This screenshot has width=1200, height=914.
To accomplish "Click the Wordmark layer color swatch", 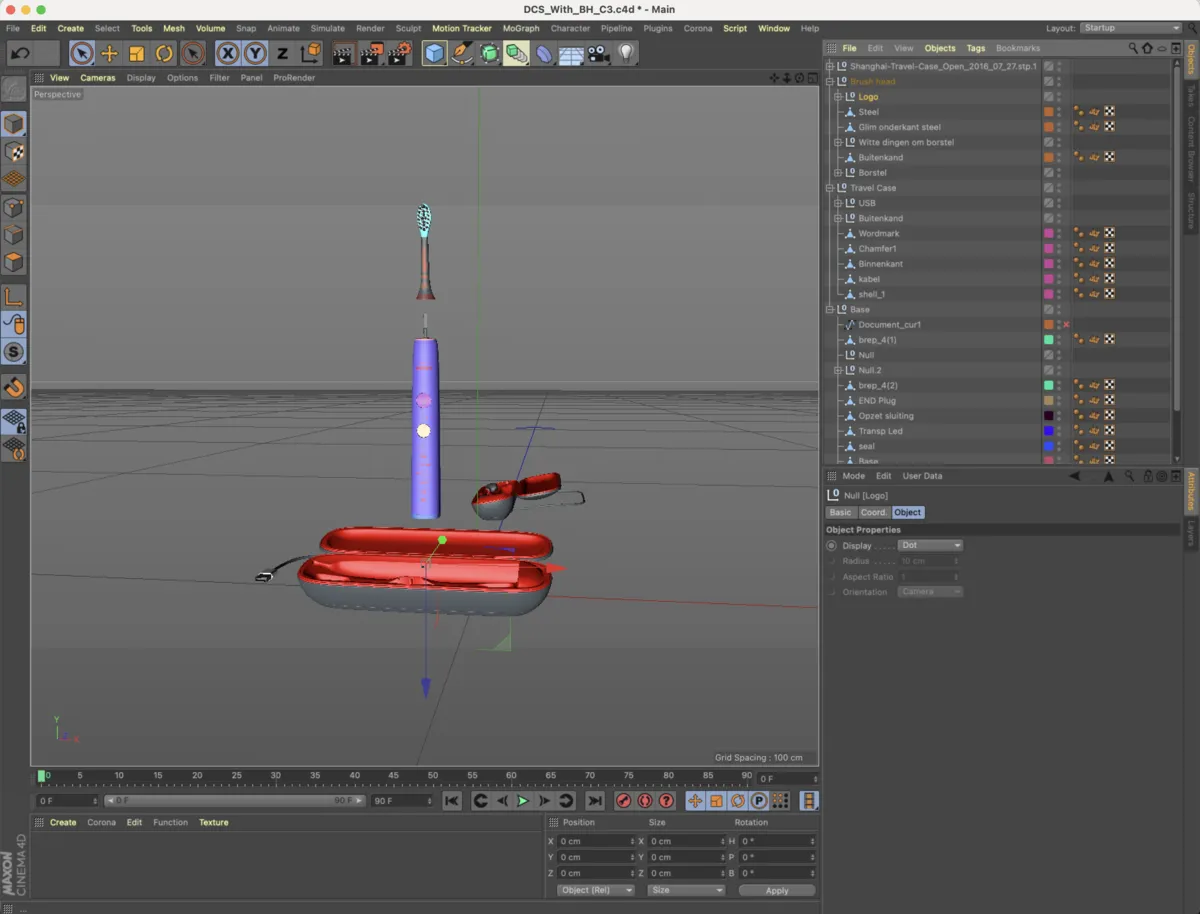I will point(1048,233).
